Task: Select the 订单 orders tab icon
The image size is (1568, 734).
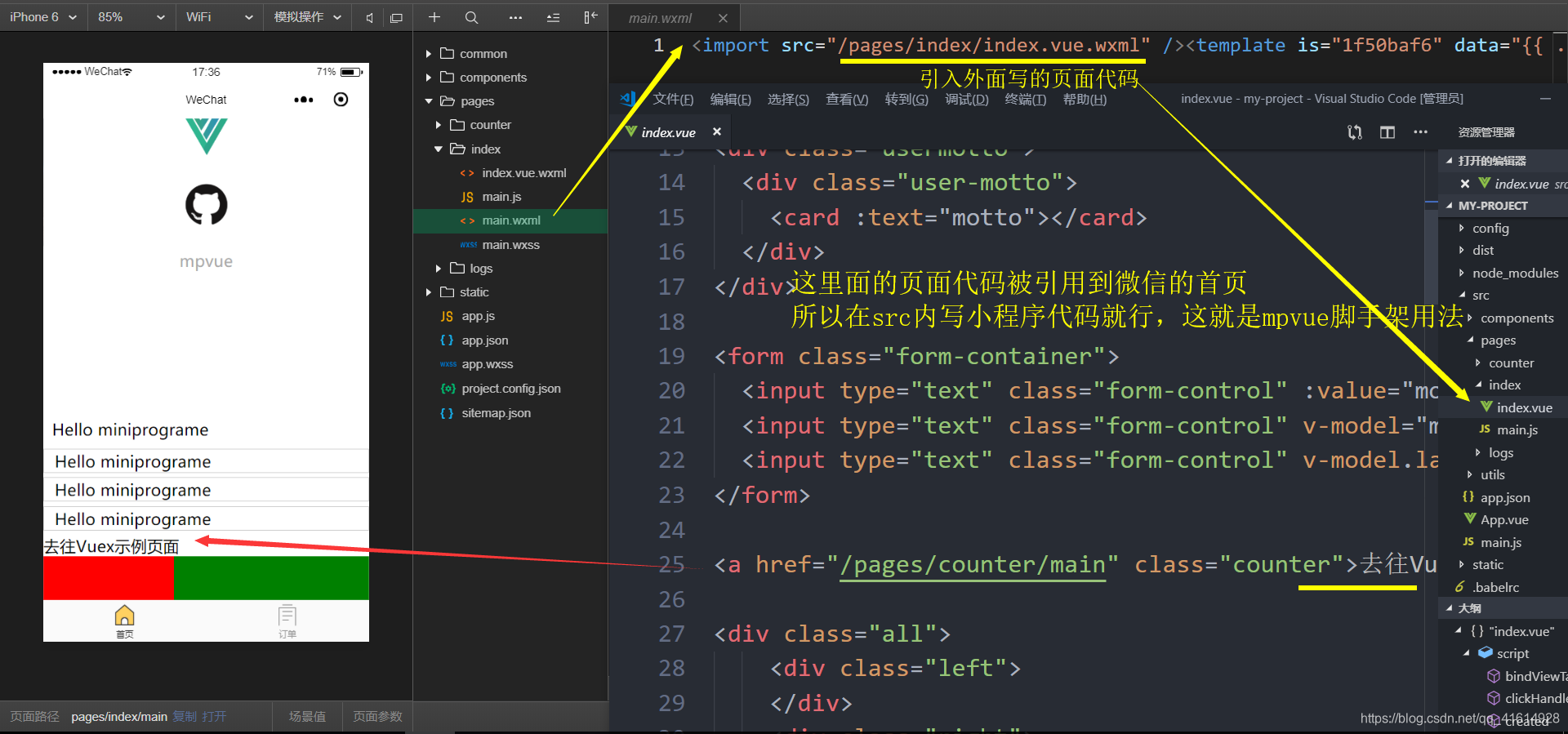Action: click(287, 621)
